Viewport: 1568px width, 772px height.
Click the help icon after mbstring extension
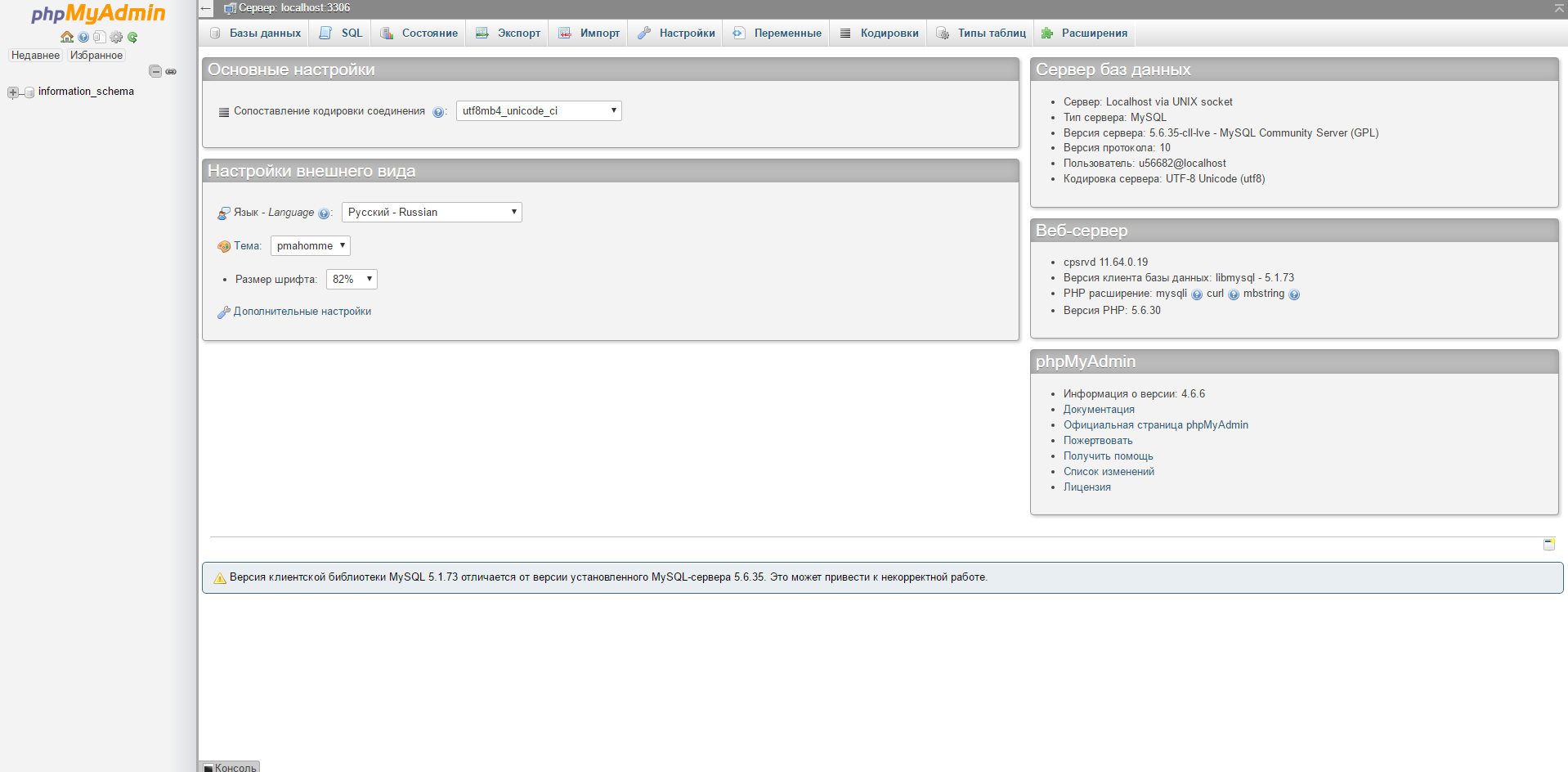pos(1294,294)
